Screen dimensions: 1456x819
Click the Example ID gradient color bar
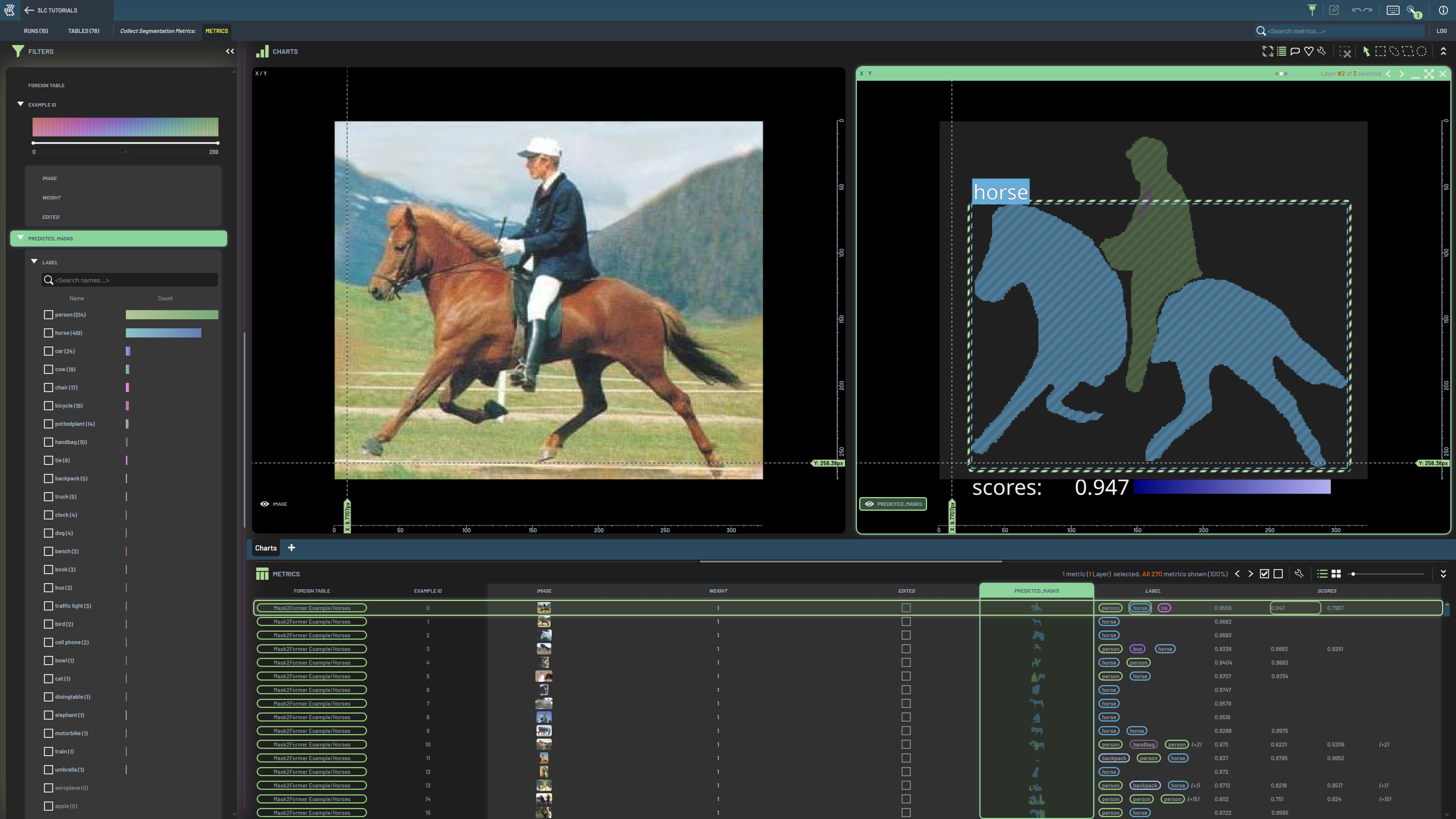tap(126, 127)
